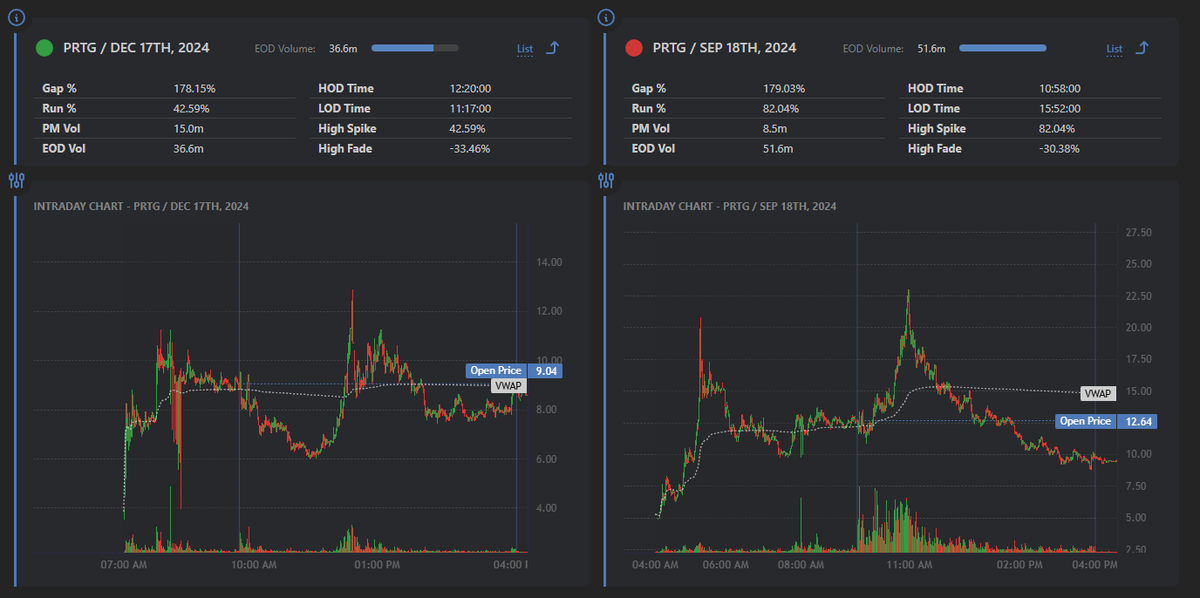
Task: Open List link in Sep 18th panel
Action: tap(1114, 49)
